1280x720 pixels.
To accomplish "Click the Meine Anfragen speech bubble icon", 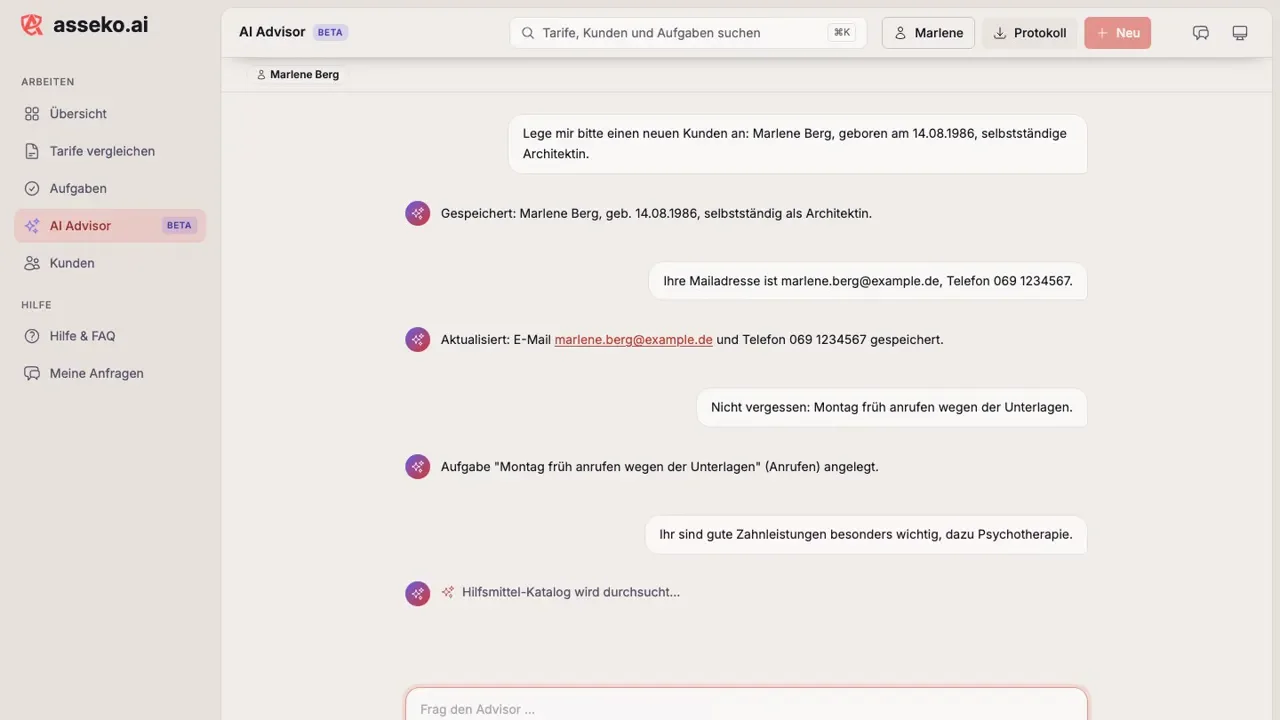I will (32, 373).
